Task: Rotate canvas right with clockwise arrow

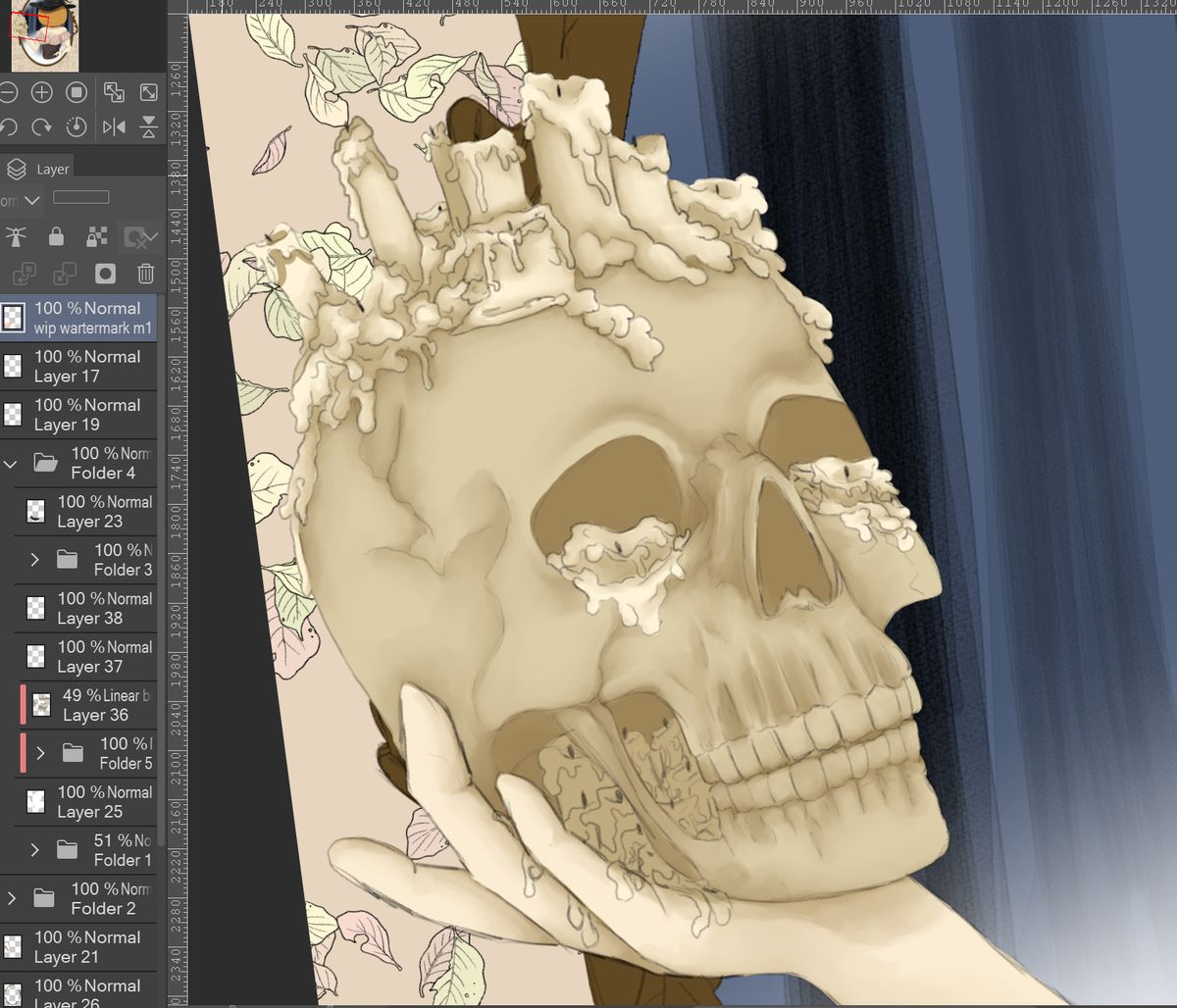Action: point(41,126)
